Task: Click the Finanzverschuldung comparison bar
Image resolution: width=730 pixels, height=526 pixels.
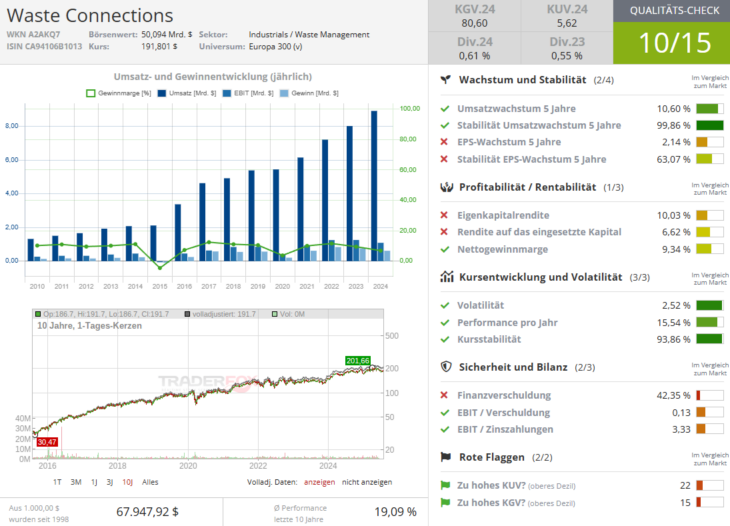Action: click(710, 396)
